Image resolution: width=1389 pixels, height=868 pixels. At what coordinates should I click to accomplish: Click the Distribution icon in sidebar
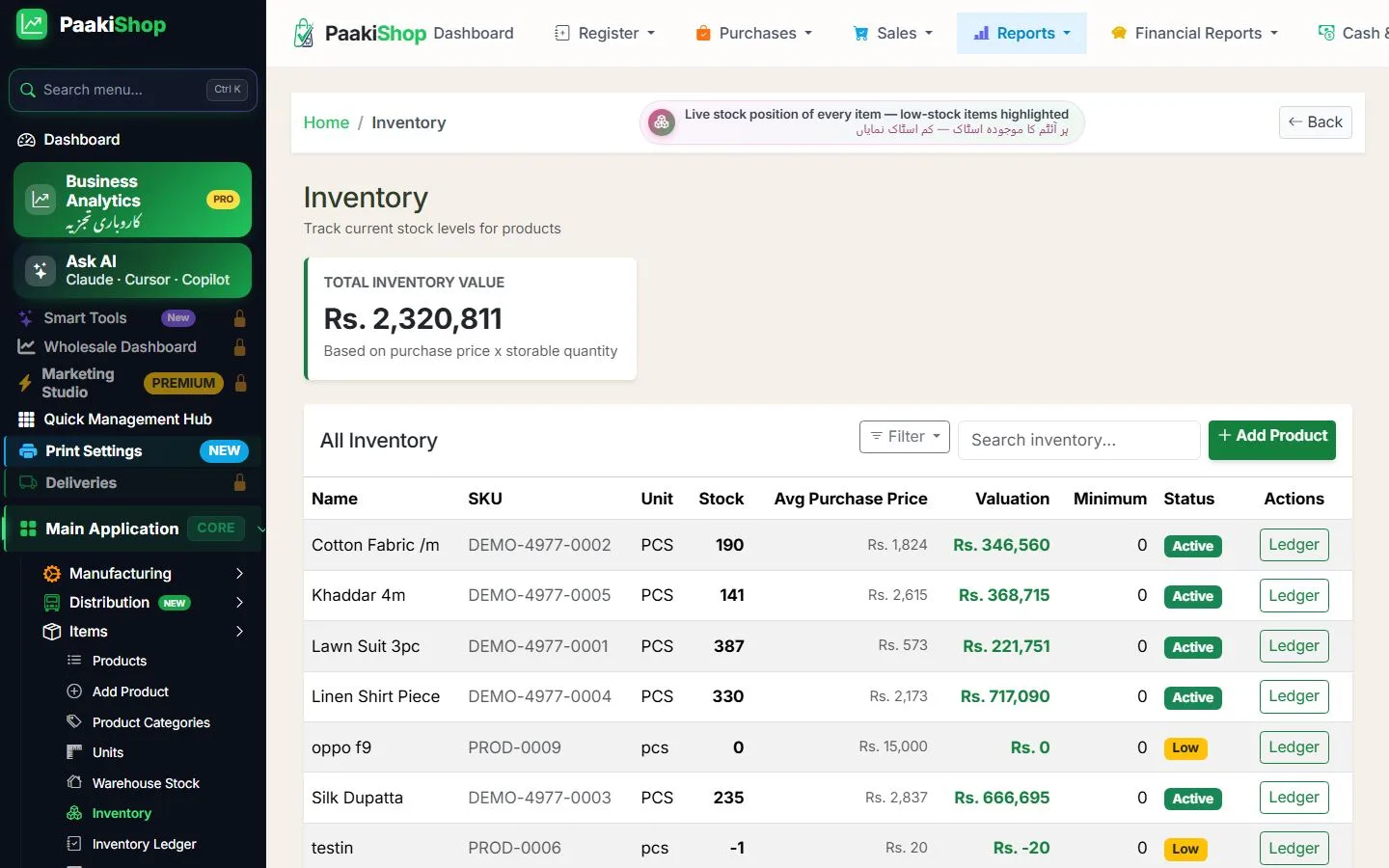click(x=52, y=603)
